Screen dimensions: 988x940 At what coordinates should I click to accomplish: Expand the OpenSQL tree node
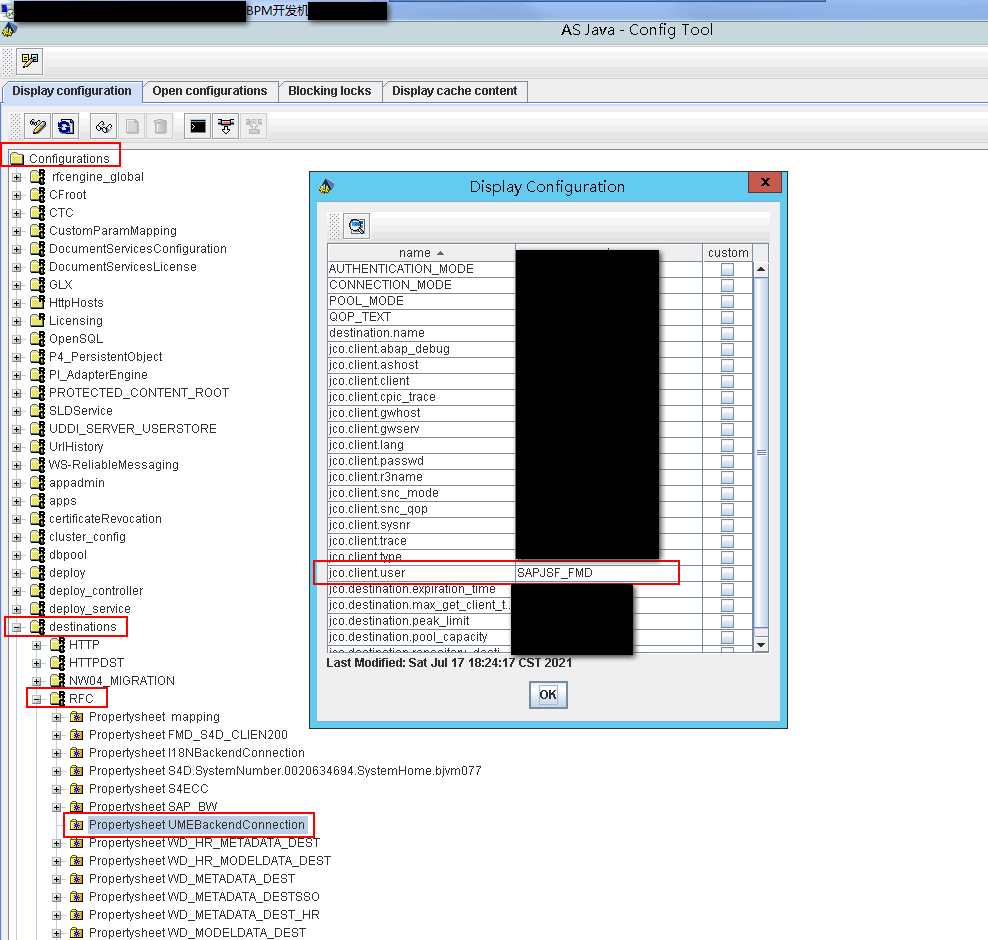click(x=17, y=339)
